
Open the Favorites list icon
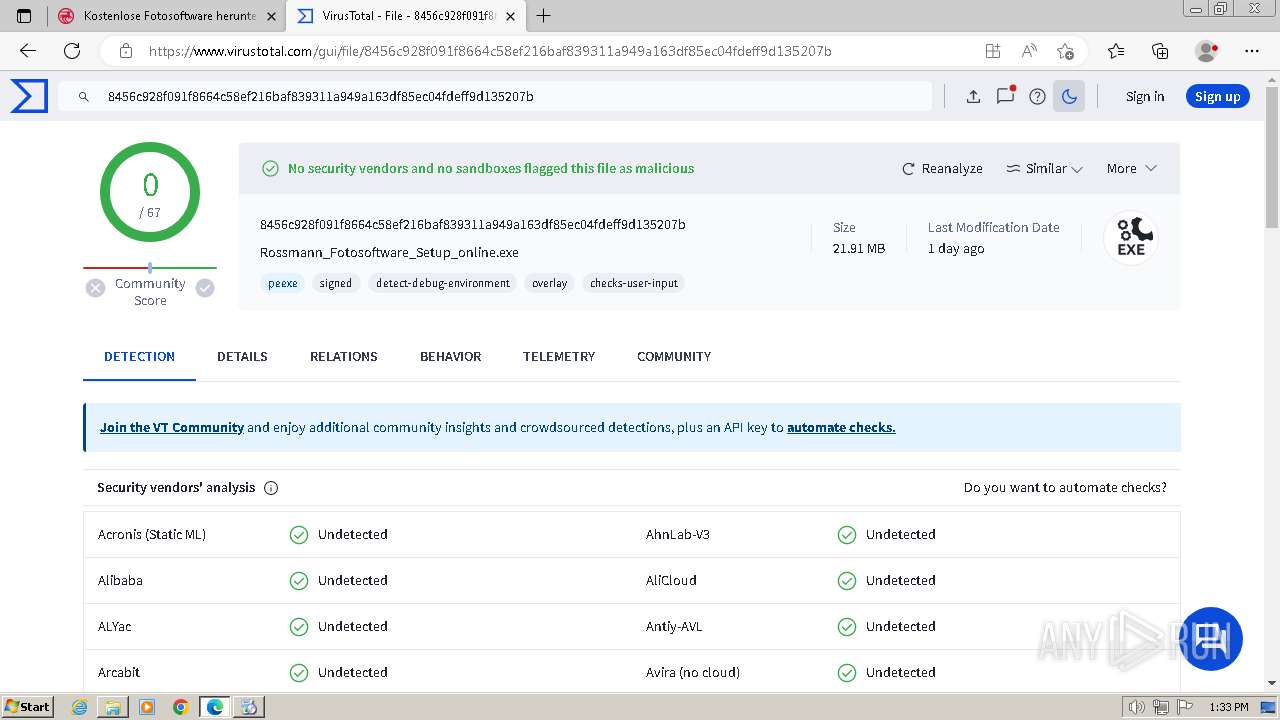[1116, 51]
